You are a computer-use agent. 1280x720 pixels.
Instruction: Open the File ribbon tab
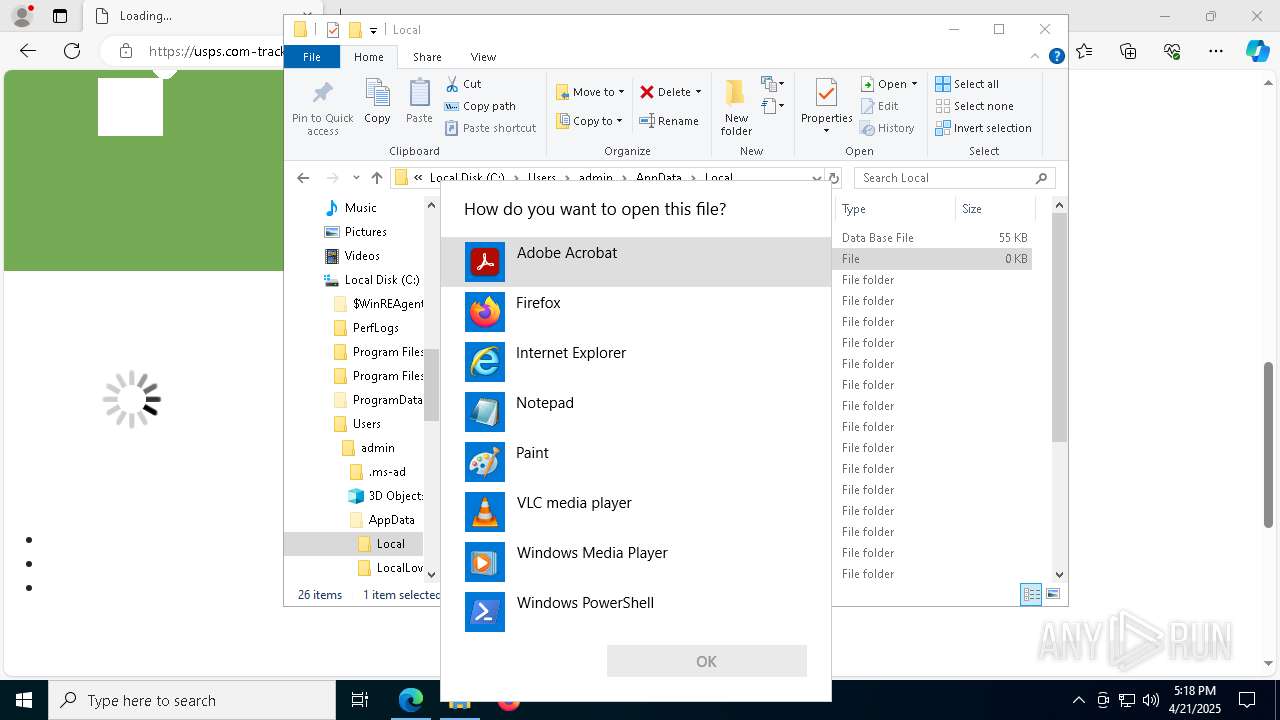click(x=312, y=57)
